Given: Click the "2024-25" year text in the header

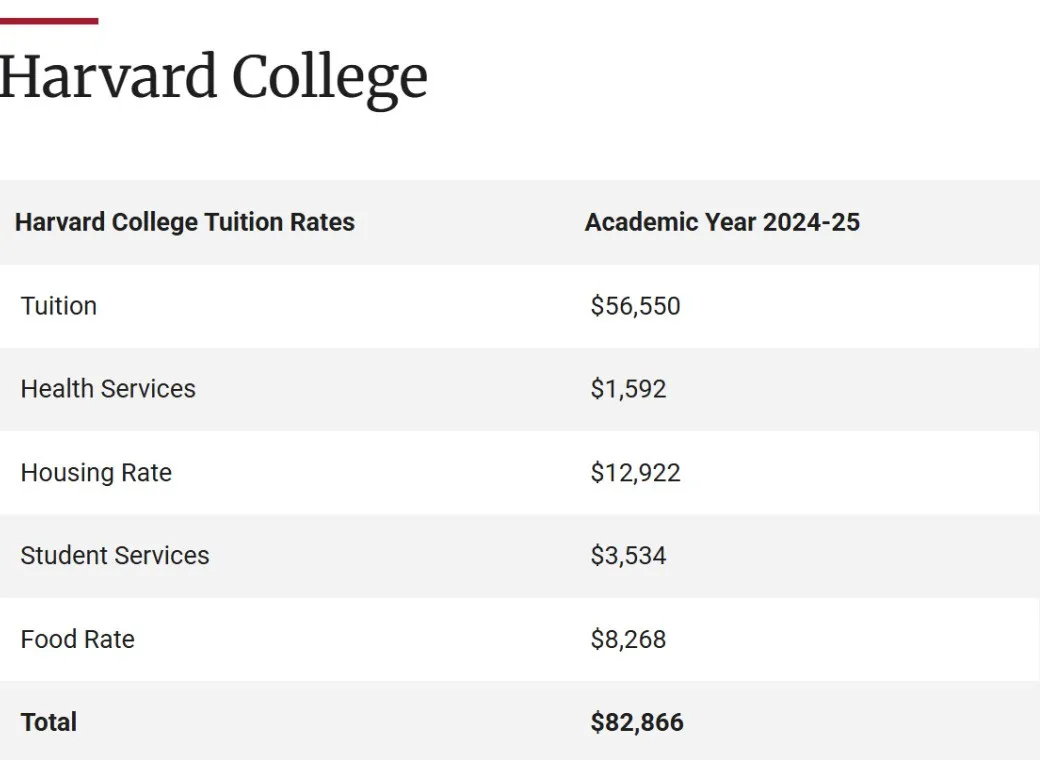Looking at the screenshot, I should [811, 222].
